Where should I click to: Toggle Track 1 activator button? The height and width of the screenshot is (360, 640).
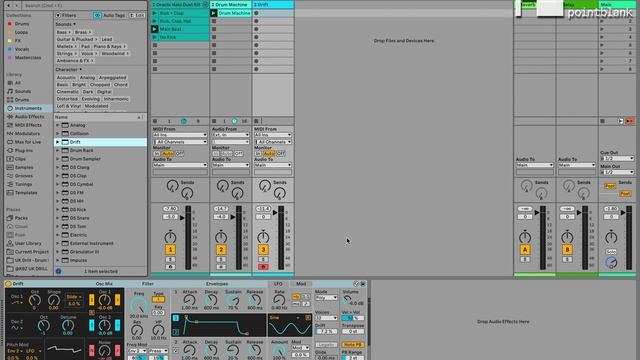(170, 249)
